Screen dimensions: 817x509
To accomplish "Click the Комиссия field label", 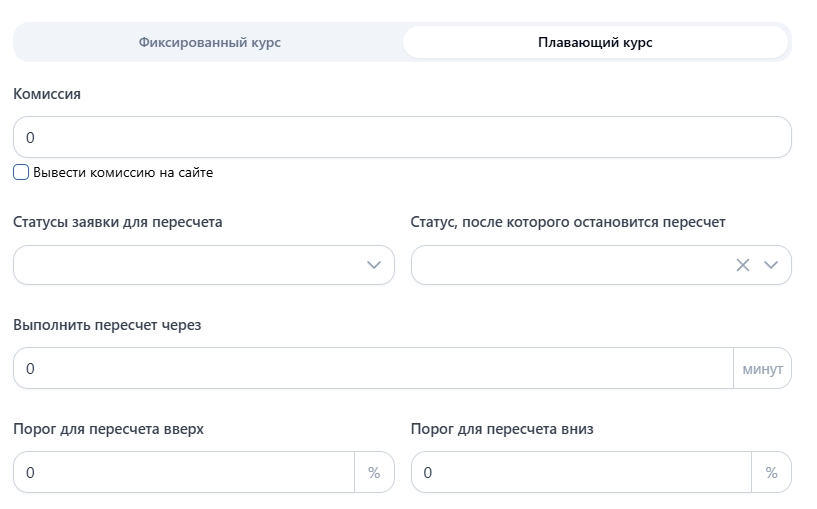I will [47, 94].
